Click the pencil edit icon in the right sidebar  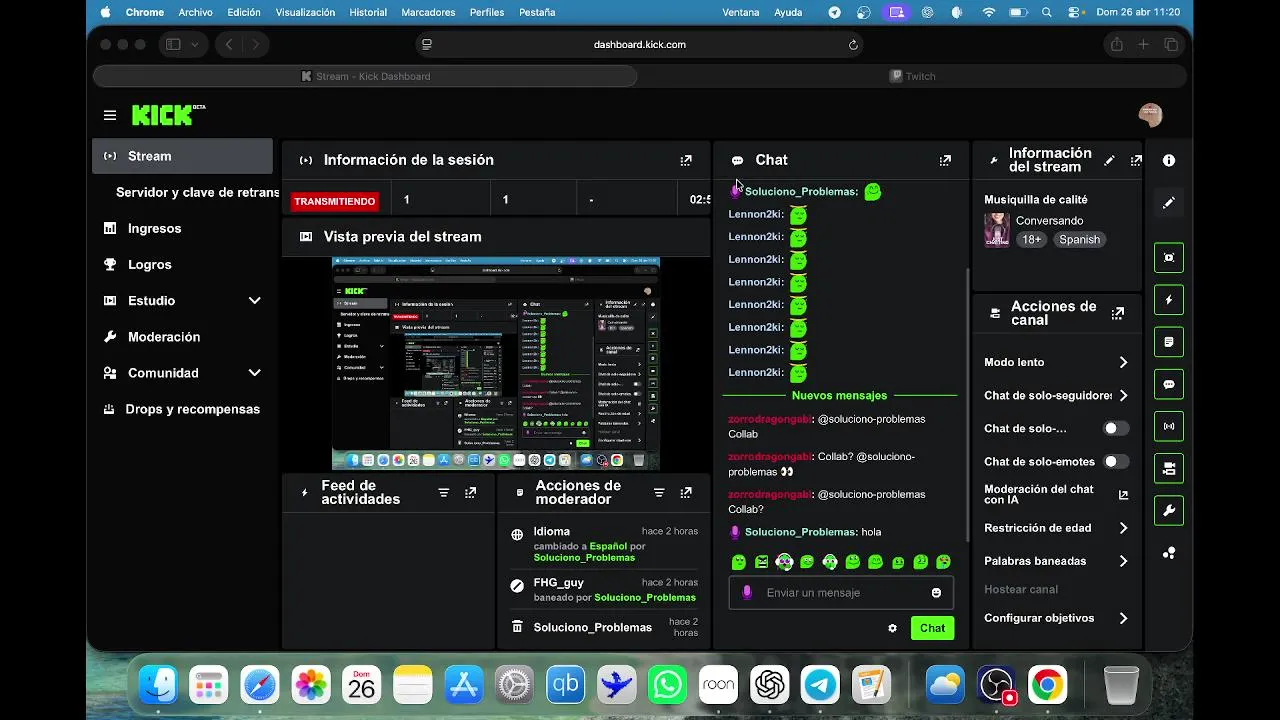pyautogui.click(x=1169, y=203)
